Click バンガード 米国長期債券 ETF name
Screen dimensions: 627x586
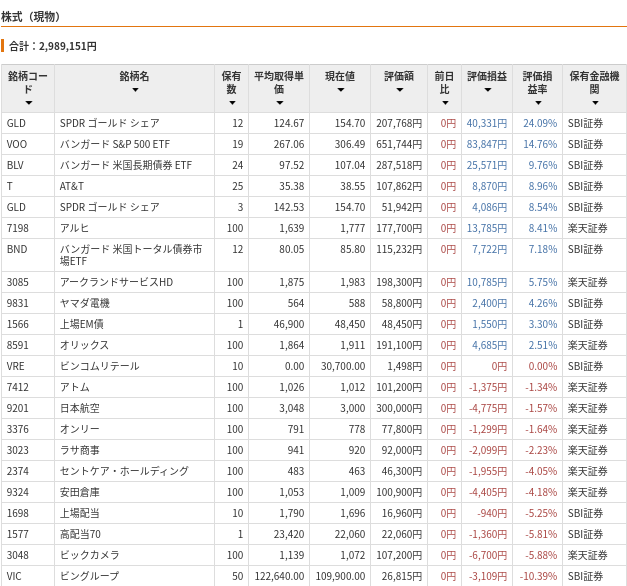[126, 165]
